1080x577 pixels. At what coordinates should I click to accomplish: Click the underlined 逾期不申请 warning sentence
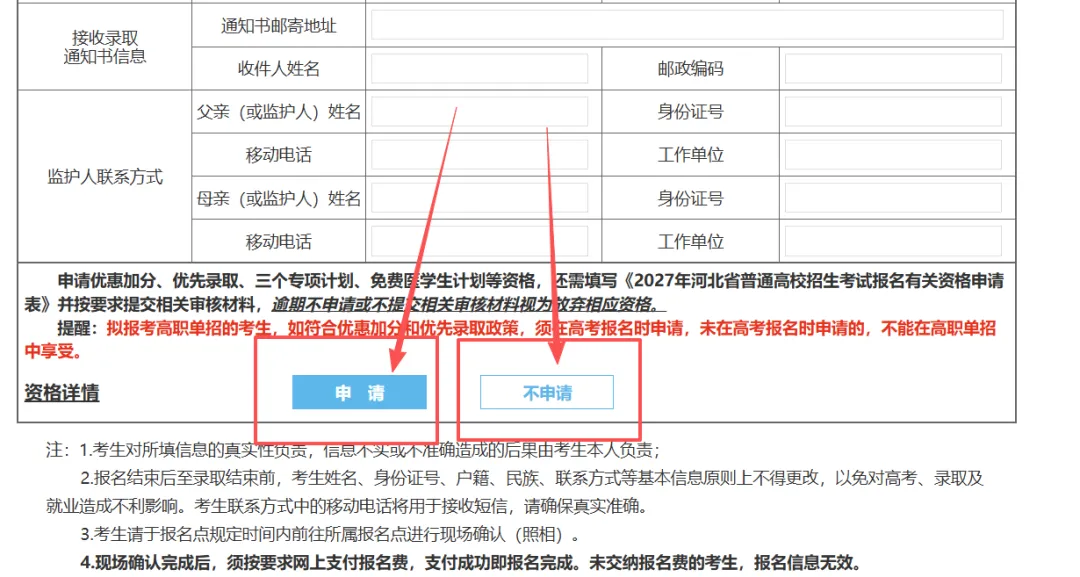(x=468, y=304)
